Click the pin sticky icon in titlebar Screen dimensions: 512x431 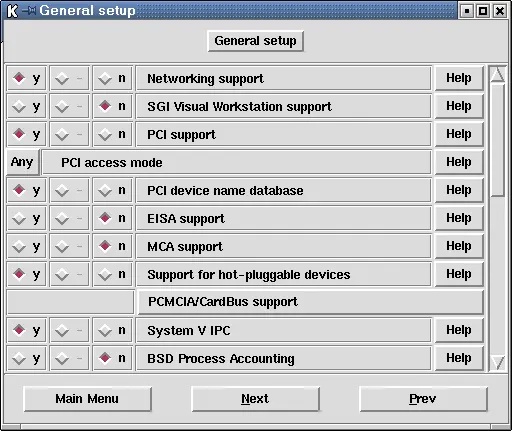click(29, 11)
